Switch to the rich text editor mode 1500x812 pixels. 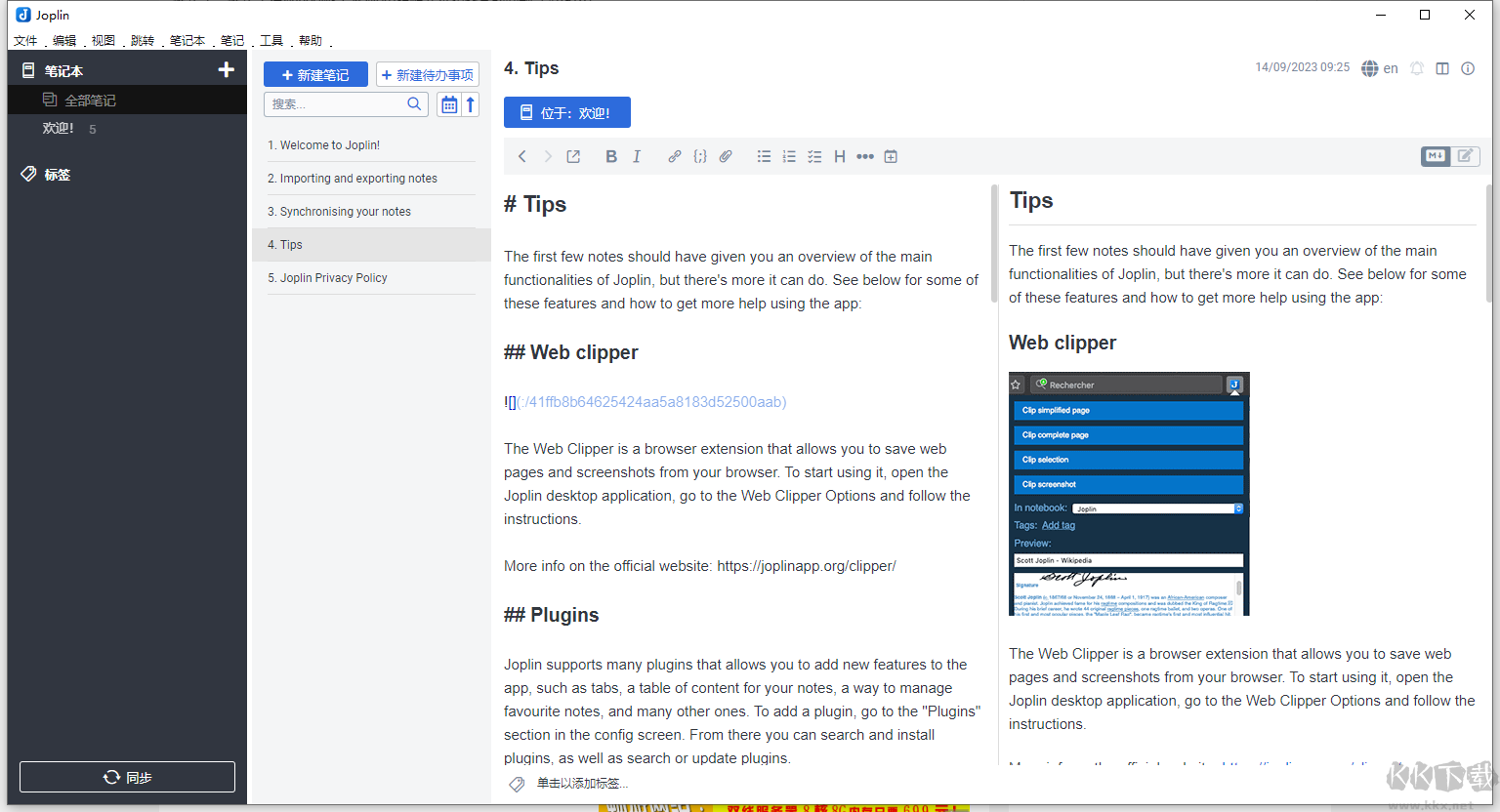(1465, 156)
